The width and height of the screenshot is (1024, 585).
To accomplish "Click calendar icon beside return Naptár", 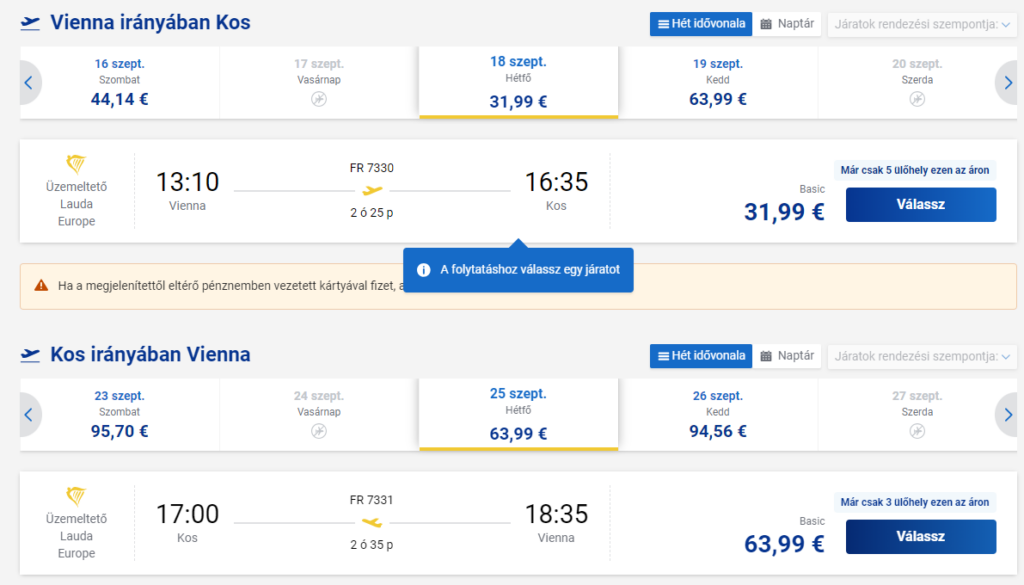I will pyautogui.click(x=766, y=356).
